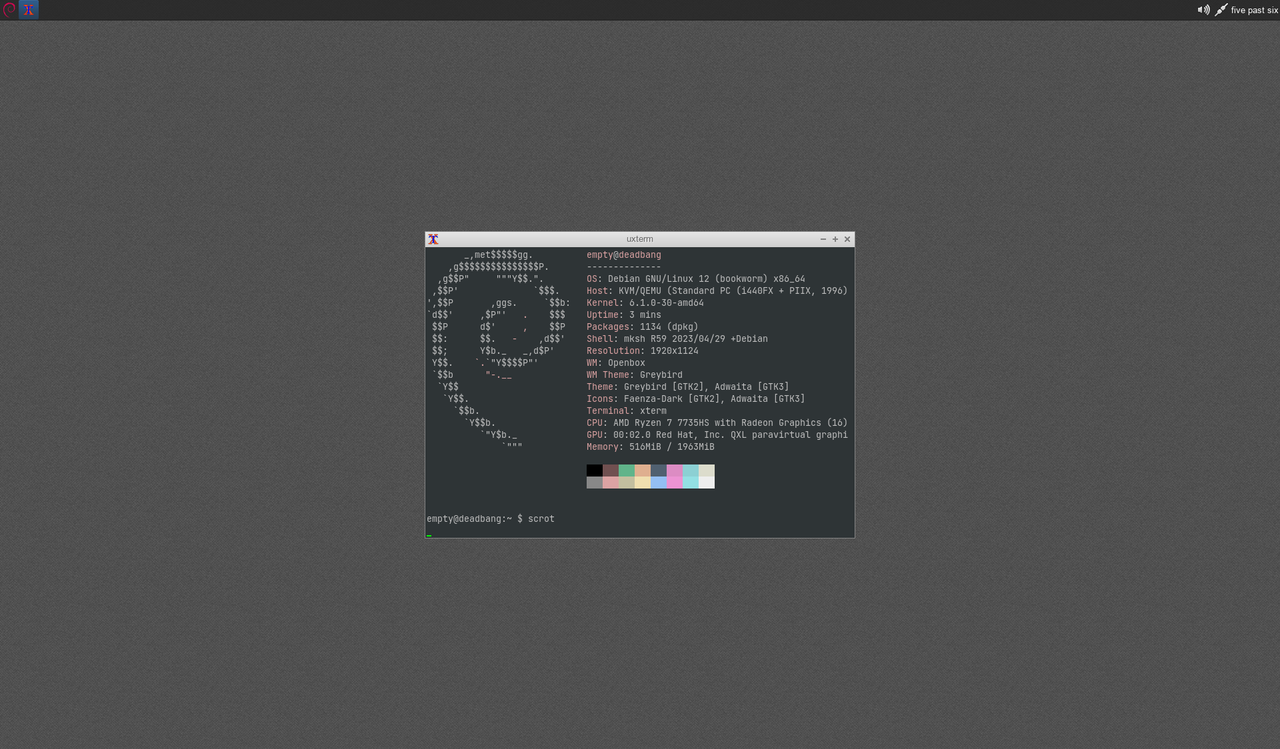Image resolution: width=1280 pixels, height=749 pixels.
Task: Click the 'Memory: 516MiB / 1963MiB' line
Action: point(651,447)
